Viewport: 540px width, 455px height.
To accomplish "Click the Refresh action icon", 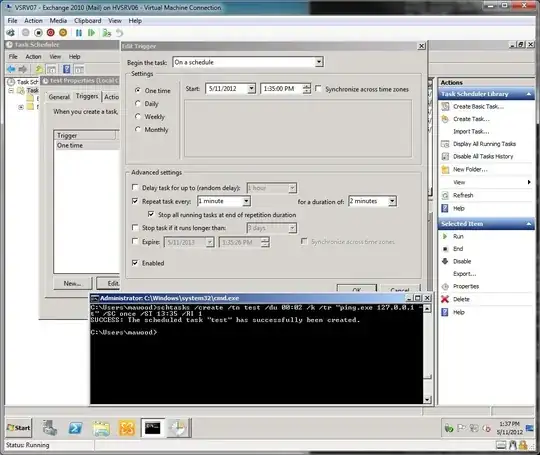I will tap(445, 195).
